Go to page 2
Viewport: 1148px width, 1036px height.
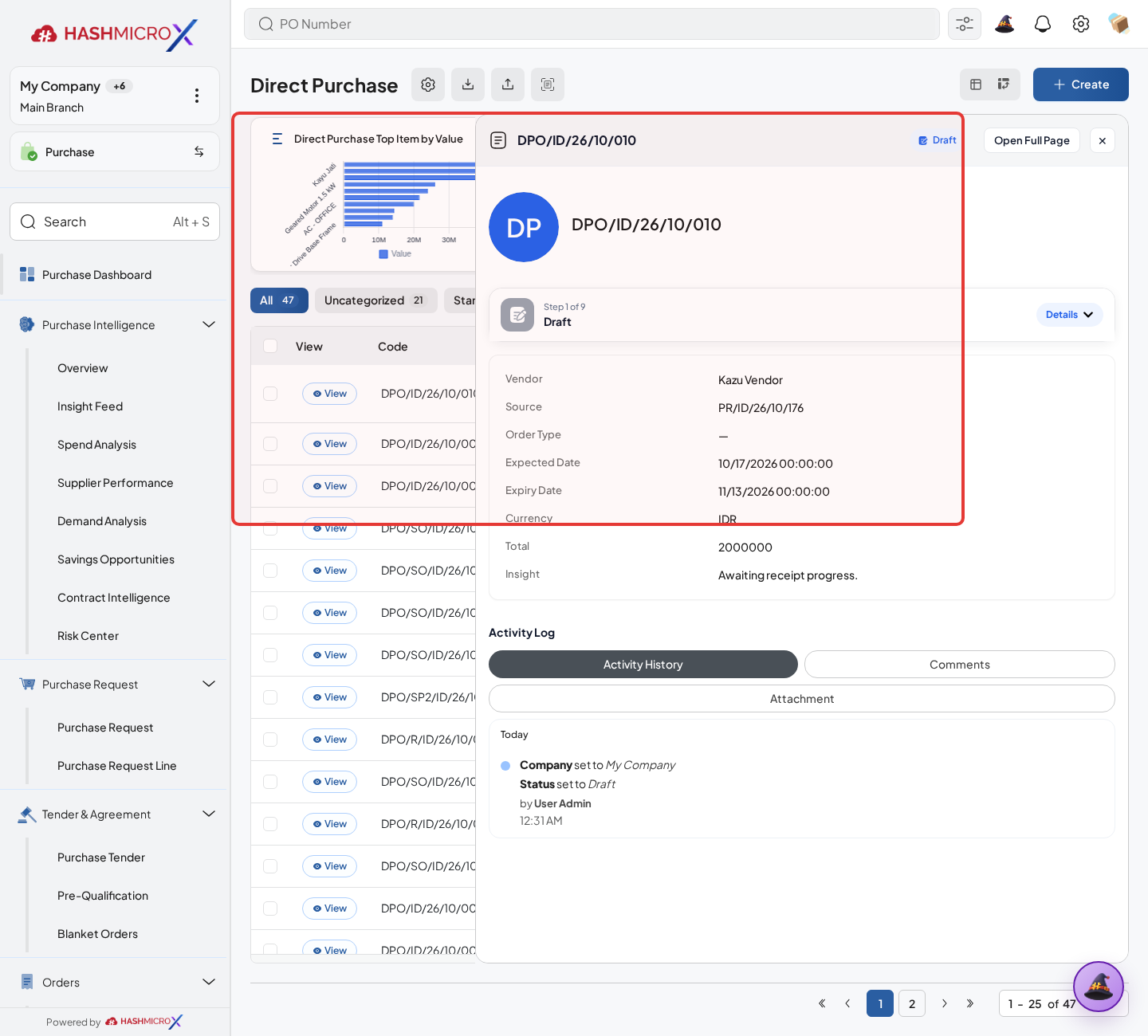(x=912, y=1003)
